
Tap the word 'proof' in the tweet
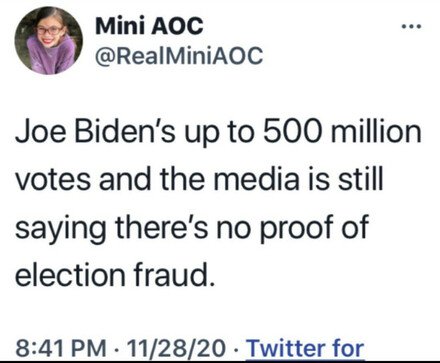[x=297, y=230]
